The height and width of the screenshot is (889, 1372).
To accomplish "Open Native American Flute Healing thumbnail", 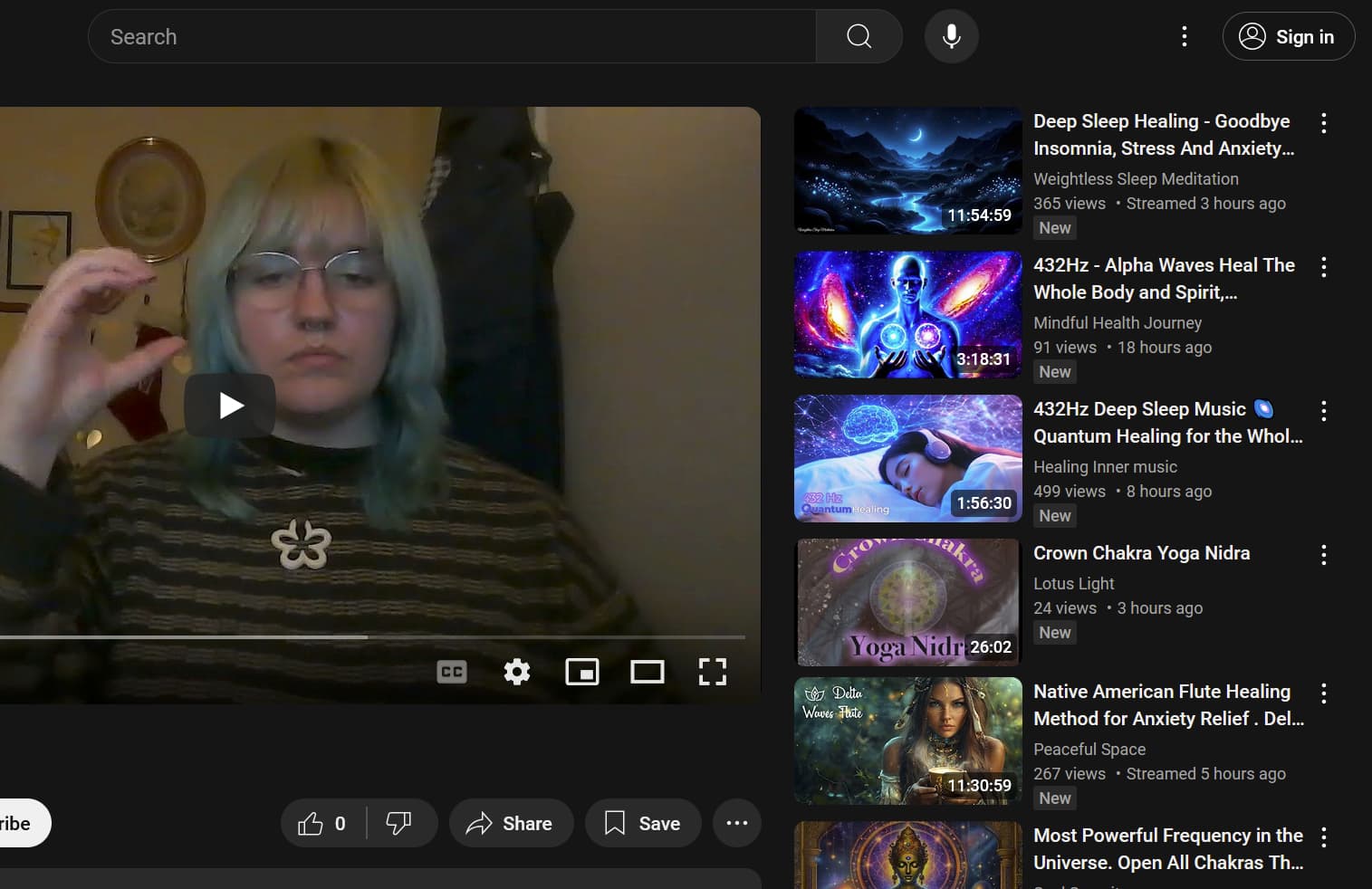I will [x=908, y=741].
